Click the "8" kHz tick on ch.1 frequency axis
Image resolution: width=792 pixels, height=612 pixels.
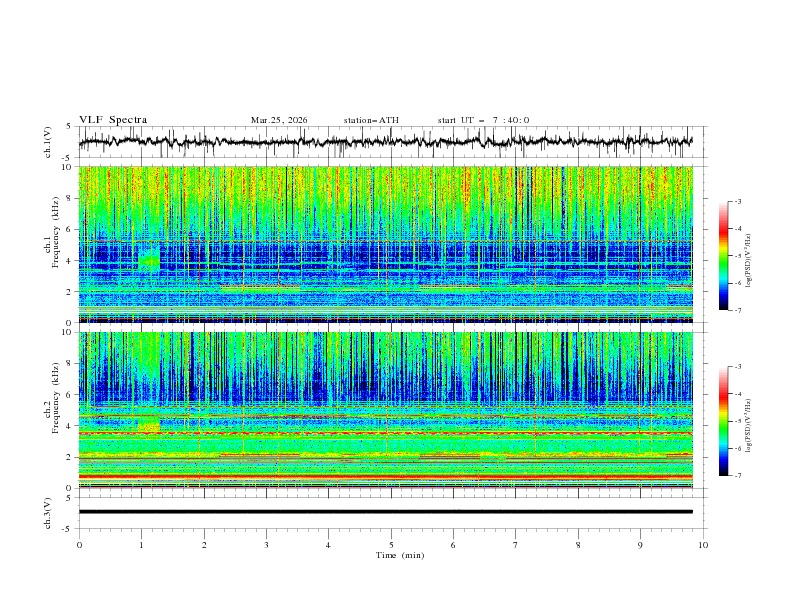click(70, 198)
